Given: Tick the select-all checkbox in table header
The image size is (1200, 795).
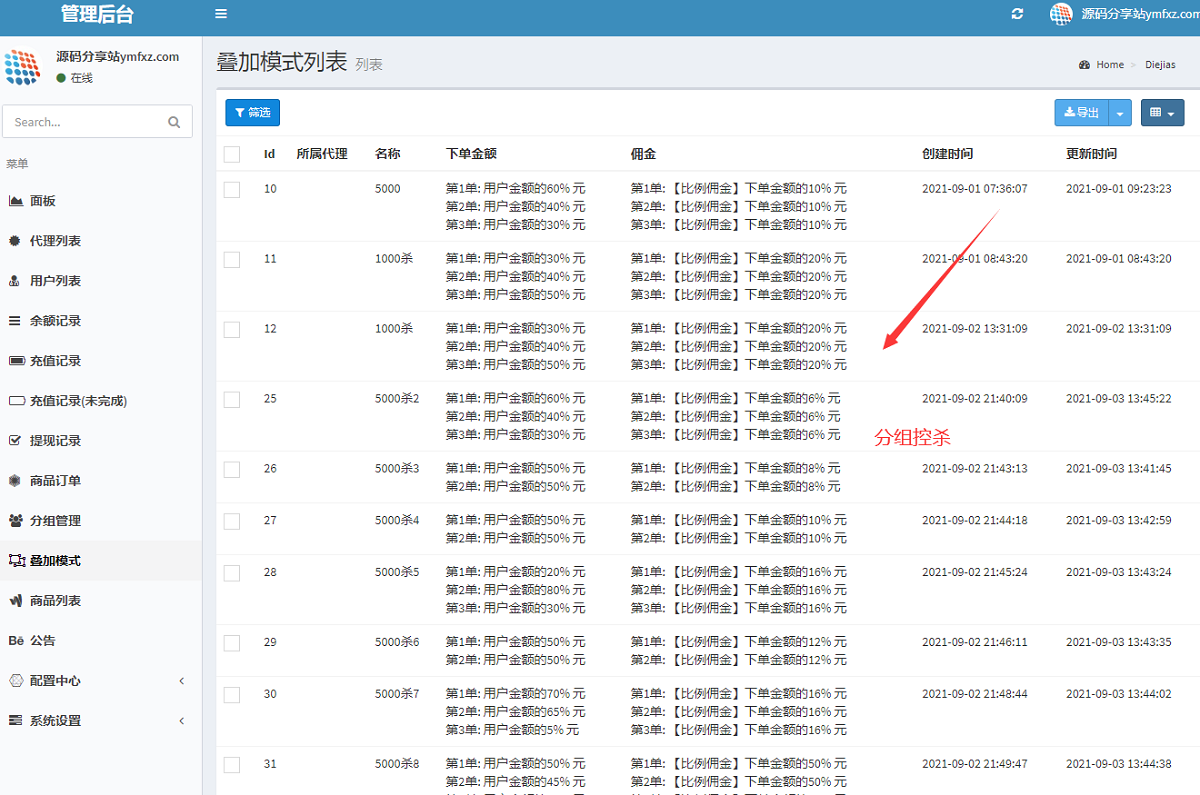Looking at the screenshot, I should click(232, 154).
